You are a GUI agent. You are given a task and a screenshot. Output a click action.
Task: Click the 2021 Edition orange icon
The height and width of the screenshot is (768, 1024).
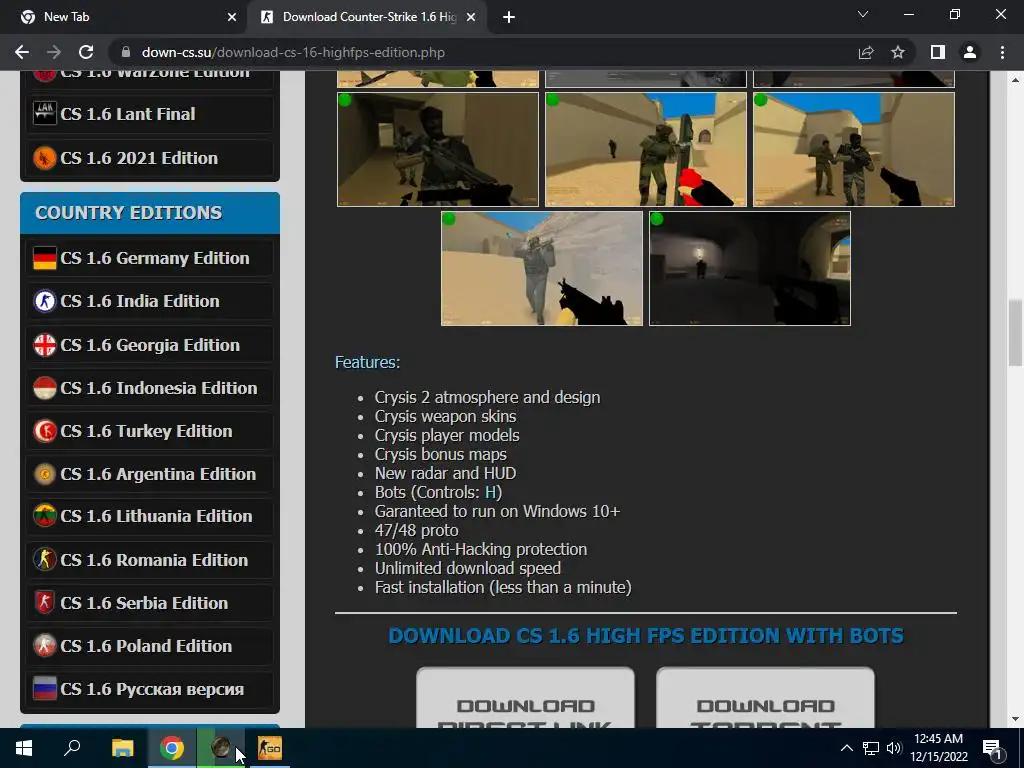44,157
